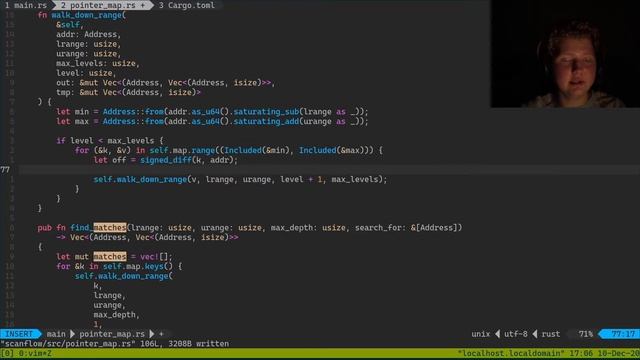This screenshot has height=360, width=640.
Task: Switch to the main.rs buffer tab
Action: (x=25, y=5)
